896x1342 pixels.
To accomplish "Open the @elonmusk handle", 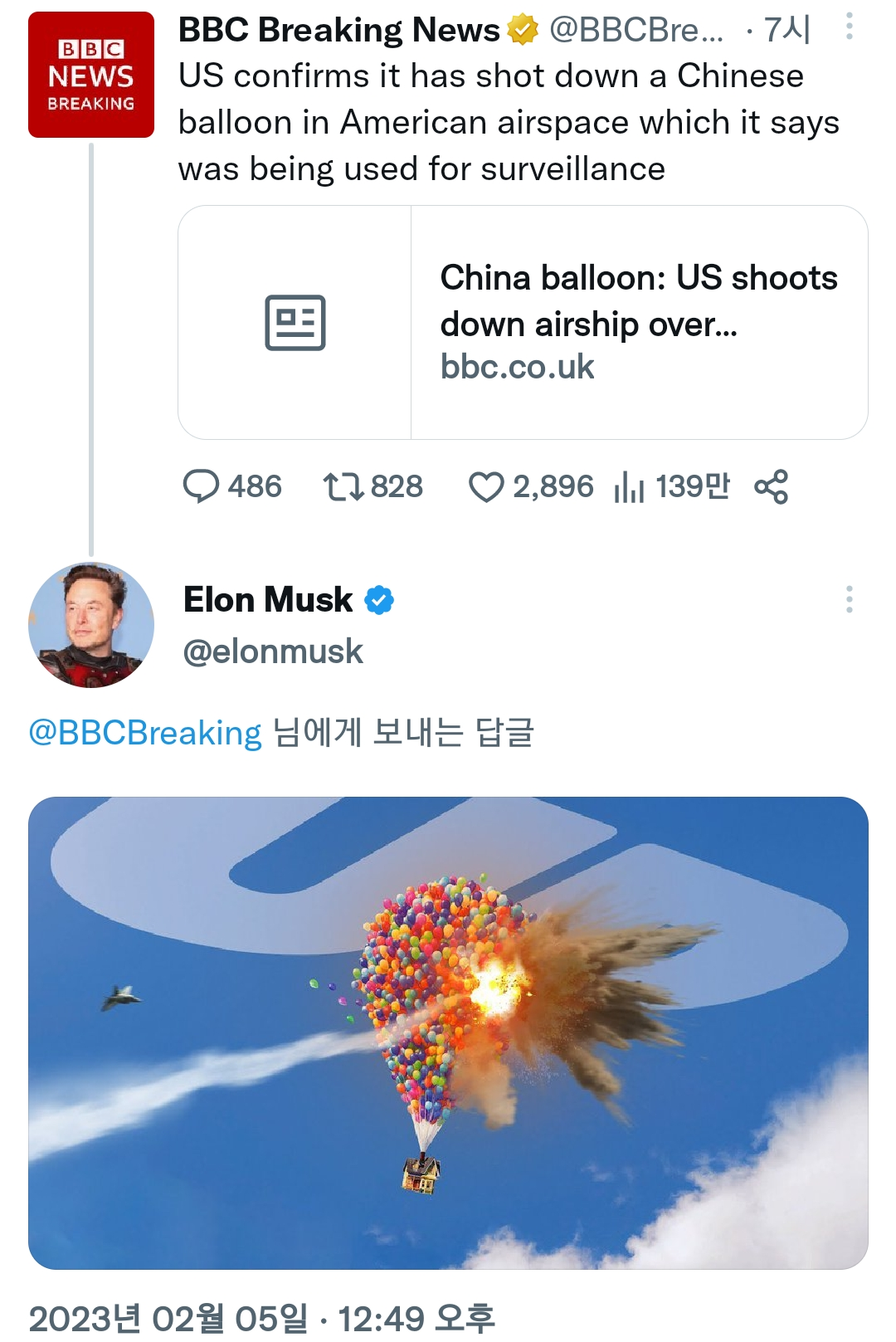I will (x=273, y=652).
